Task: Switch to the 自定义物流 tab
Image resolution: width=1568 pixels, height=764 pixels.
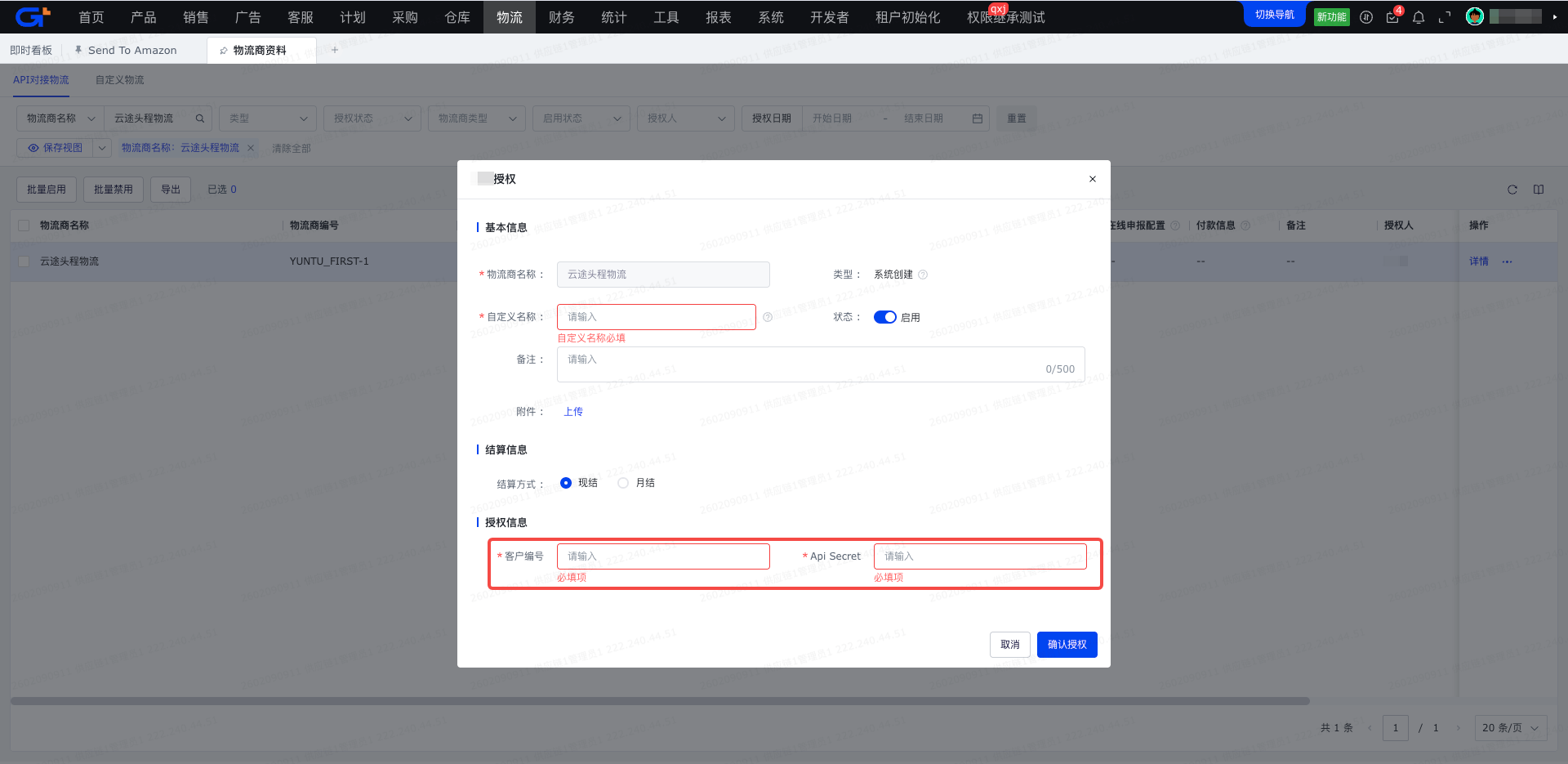Action: tap(120, 80)
